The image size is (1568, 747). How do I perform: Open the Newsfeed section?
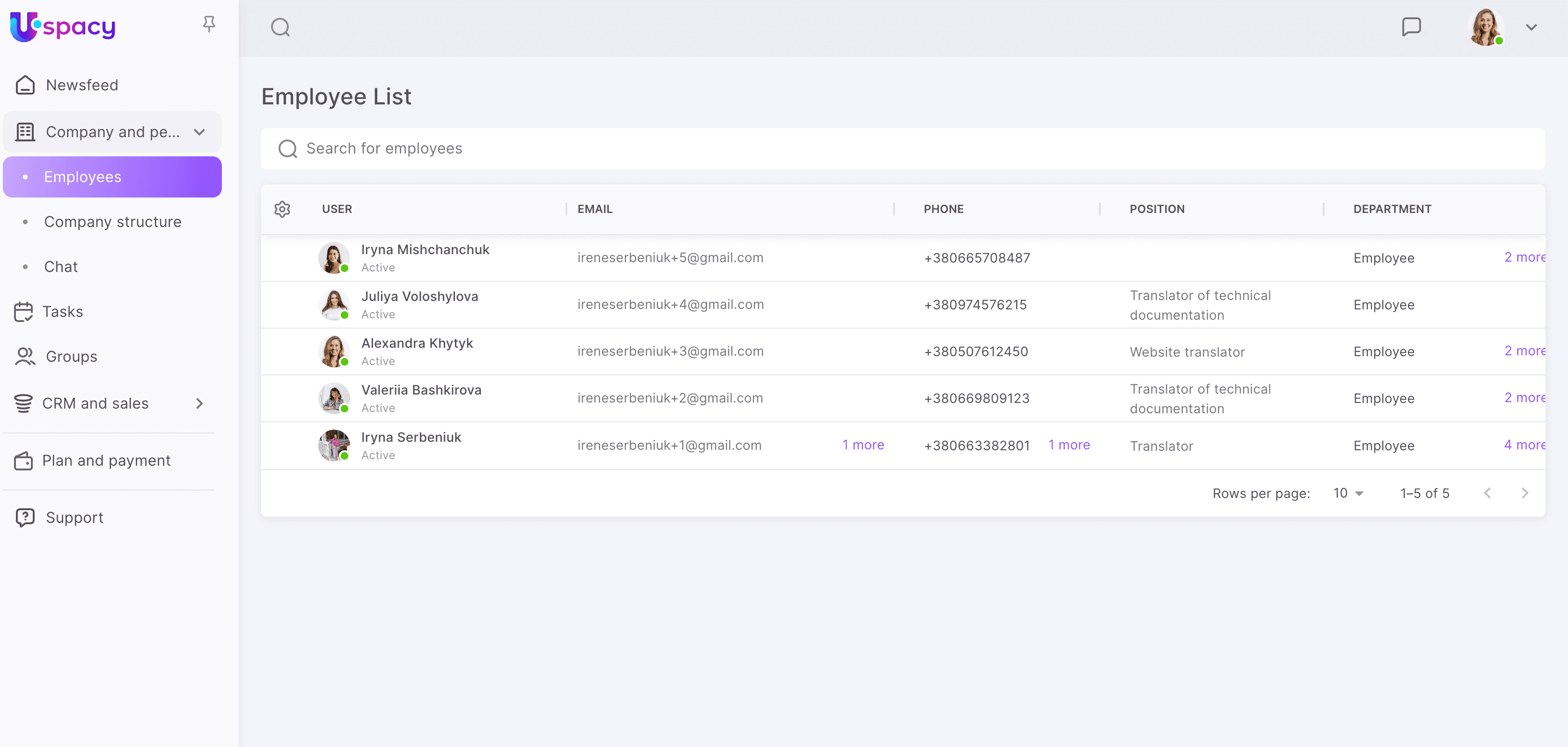pos(81,85)
